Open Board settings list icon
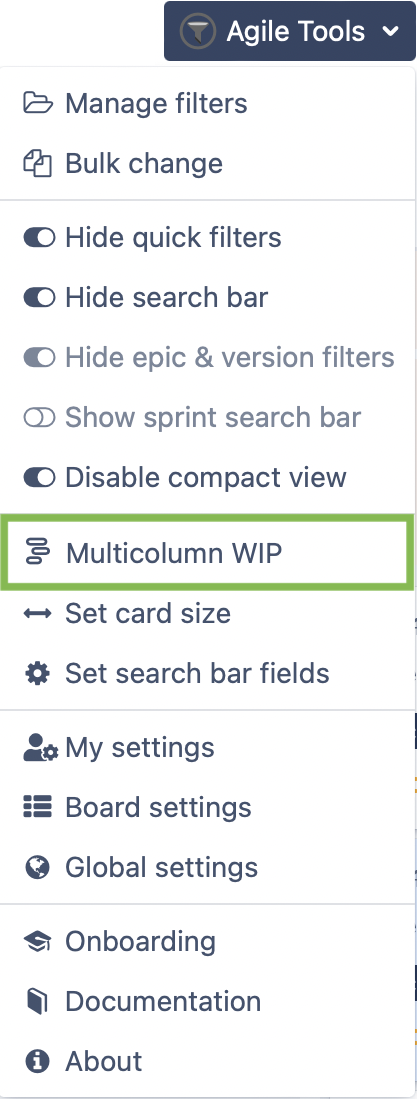Screen dimensions: 417x1099 click(x=38, y=807)
